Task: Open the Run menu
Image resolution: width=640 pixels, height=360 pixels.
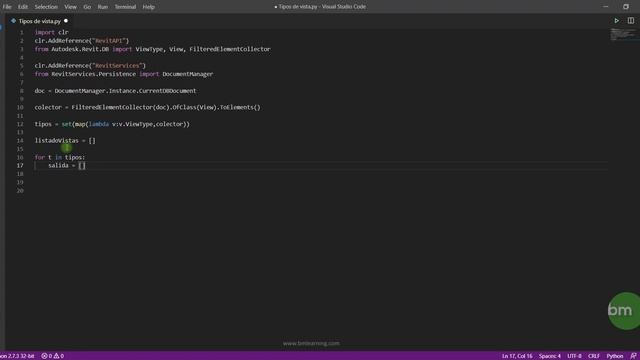Action: [102, 7]
